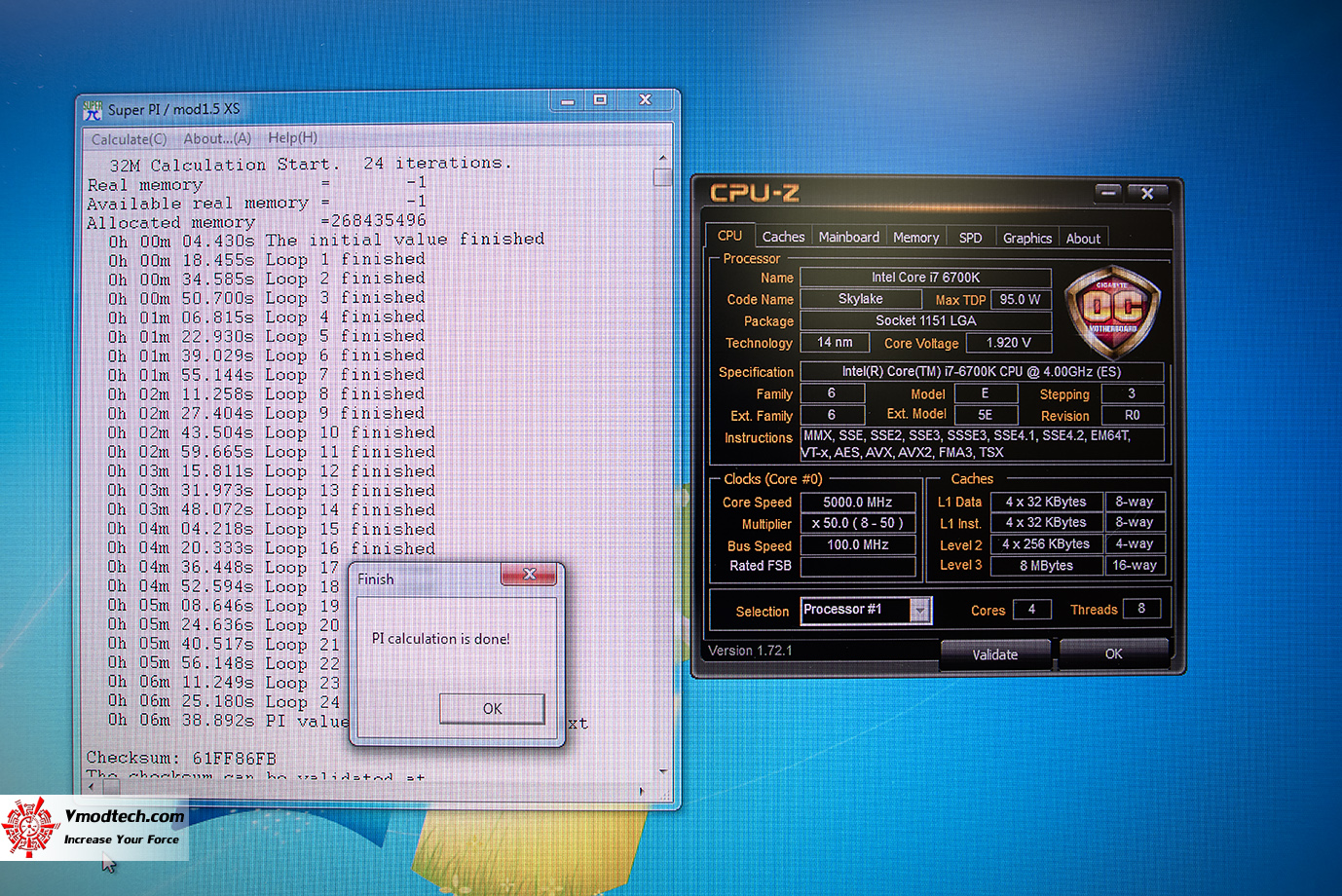The height and width of the screenshot is (896, 1342).
Task: Click the GIGABYTE OC Motherboard logo in CPU-Z
Action: point(1113,312)
